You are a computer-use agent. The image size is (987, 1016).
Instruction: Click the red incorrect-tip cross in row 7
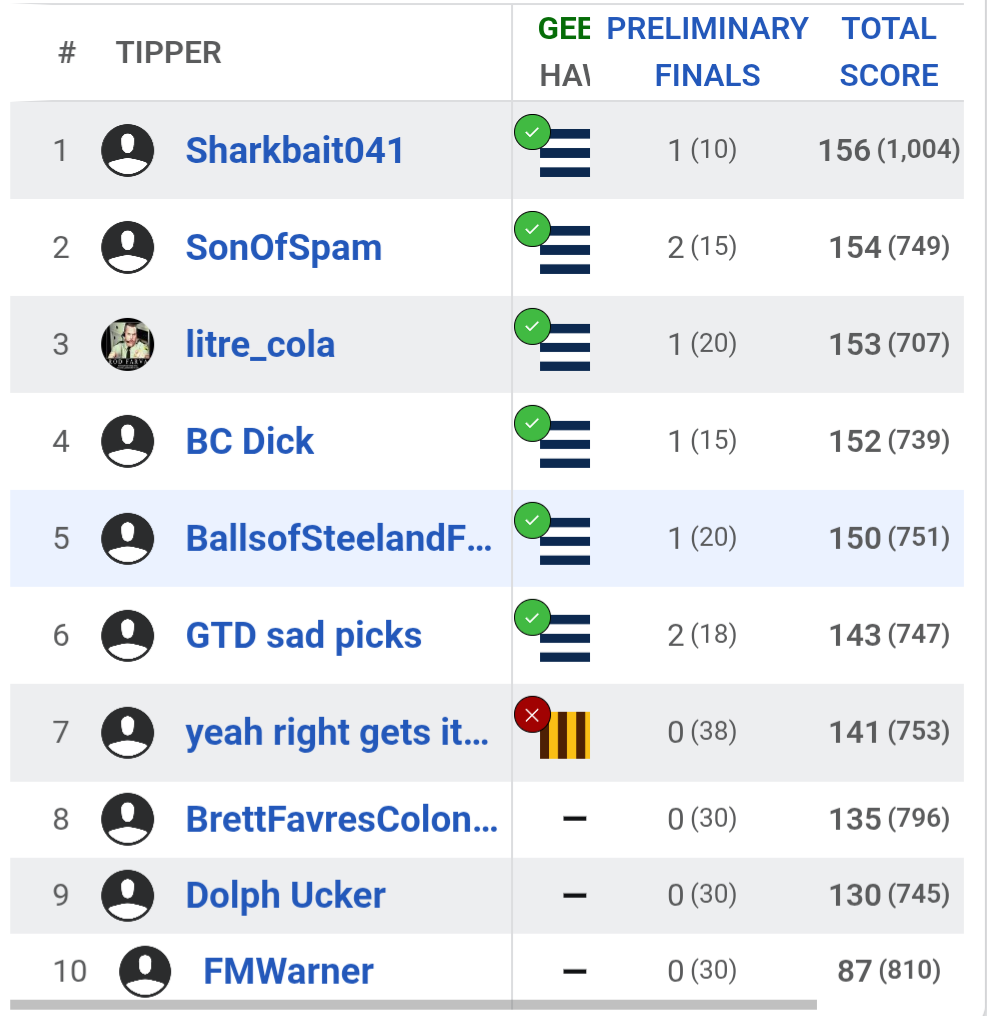(532, 715)
